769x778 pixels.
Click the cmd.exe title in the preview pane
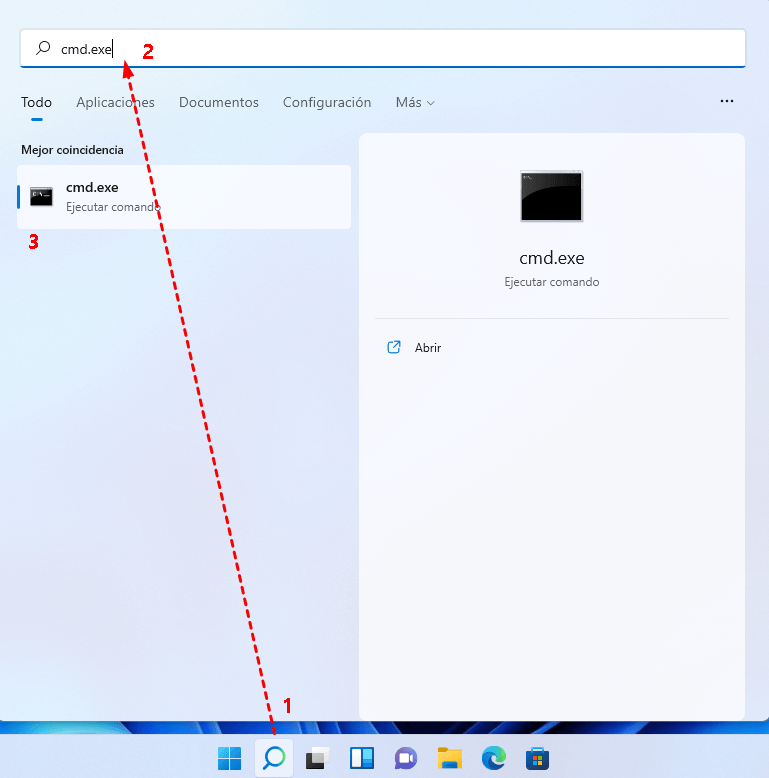click(x=551, y=258)
